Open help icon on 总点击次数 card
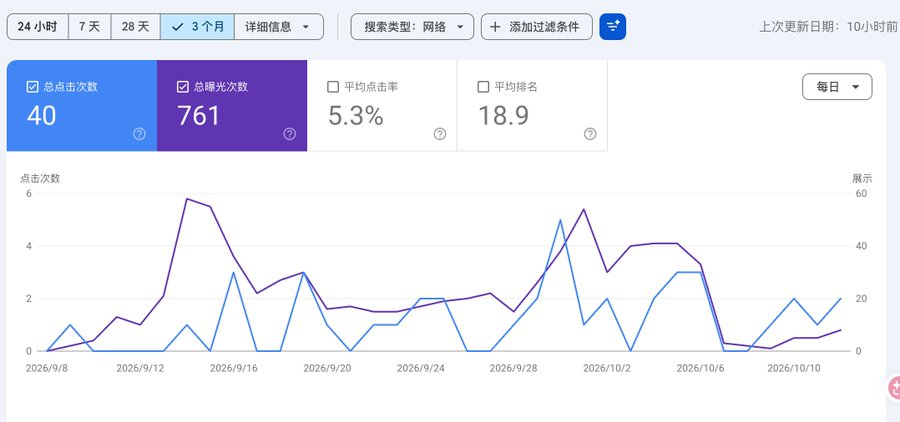Screen dimensions: 900x422 click(x=139, y=134)
